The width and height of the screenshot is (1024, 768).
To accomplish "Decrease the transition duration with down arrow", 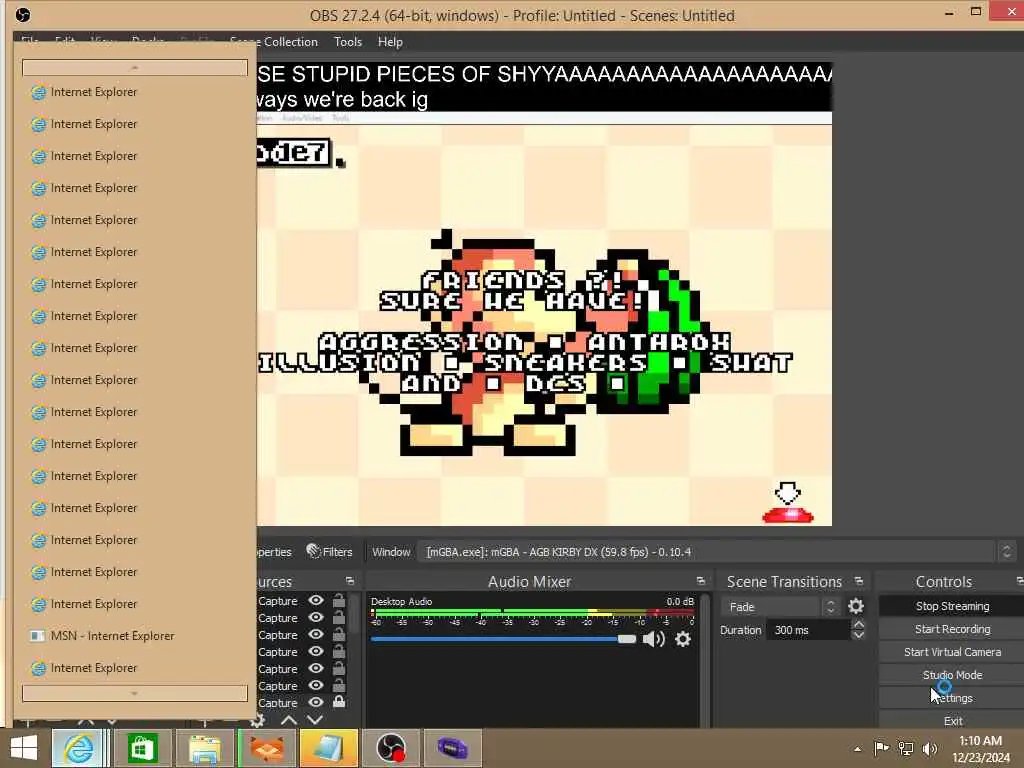I will (x=859, y=635).
